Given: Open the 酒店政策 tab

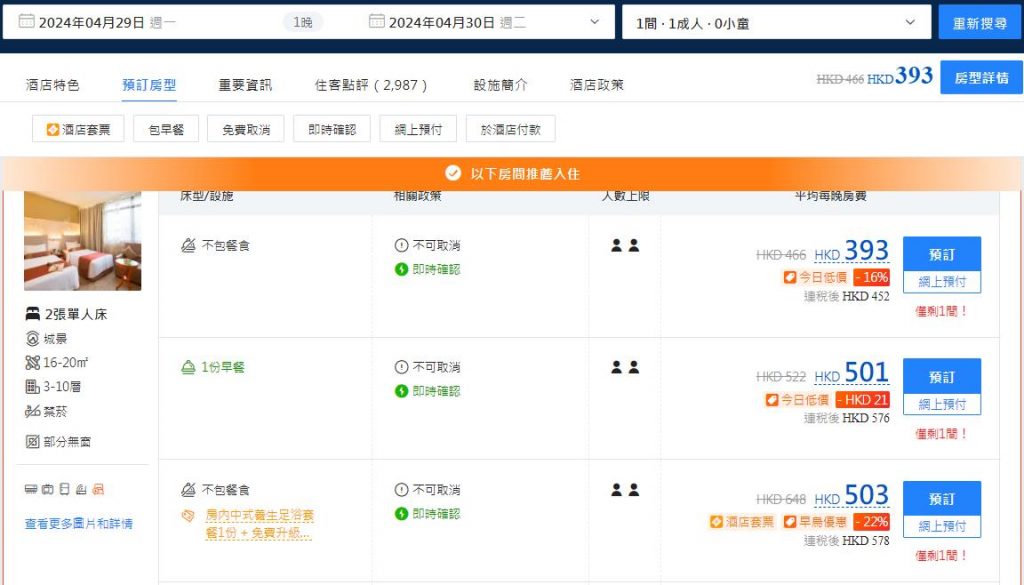Looking at the screenshot, I should (x=596, y=85).
